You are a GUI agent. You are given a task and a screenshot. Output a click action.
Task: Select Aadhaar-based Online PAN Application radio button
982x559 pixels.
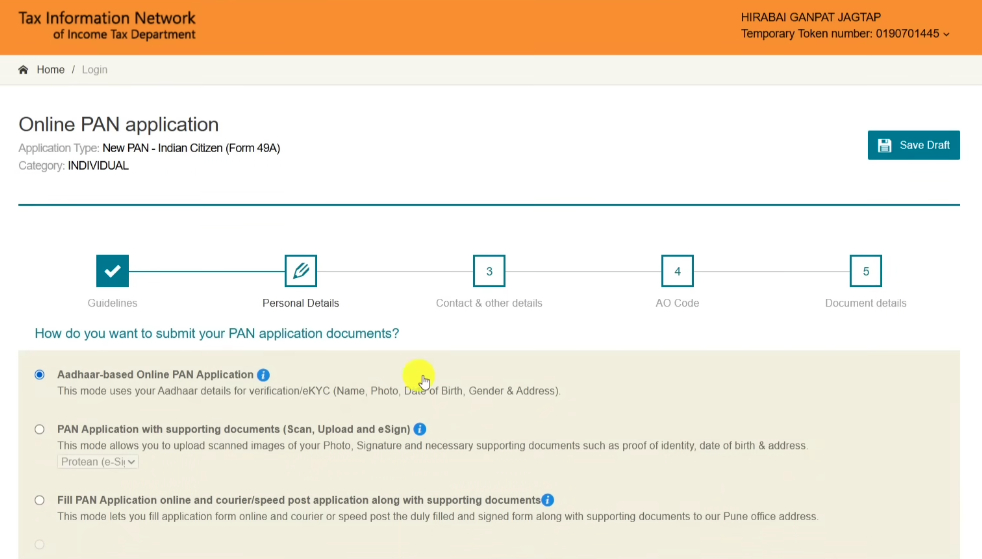(40, 375)
